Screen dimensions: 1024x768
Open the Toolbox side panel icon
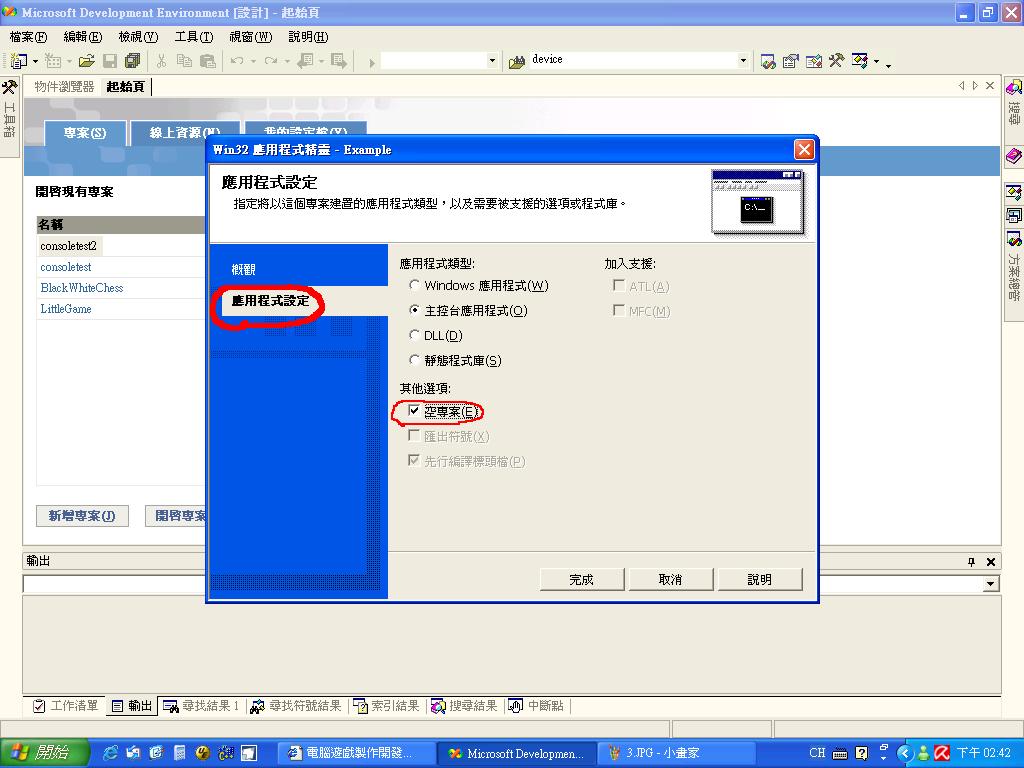tap(9, 87)
